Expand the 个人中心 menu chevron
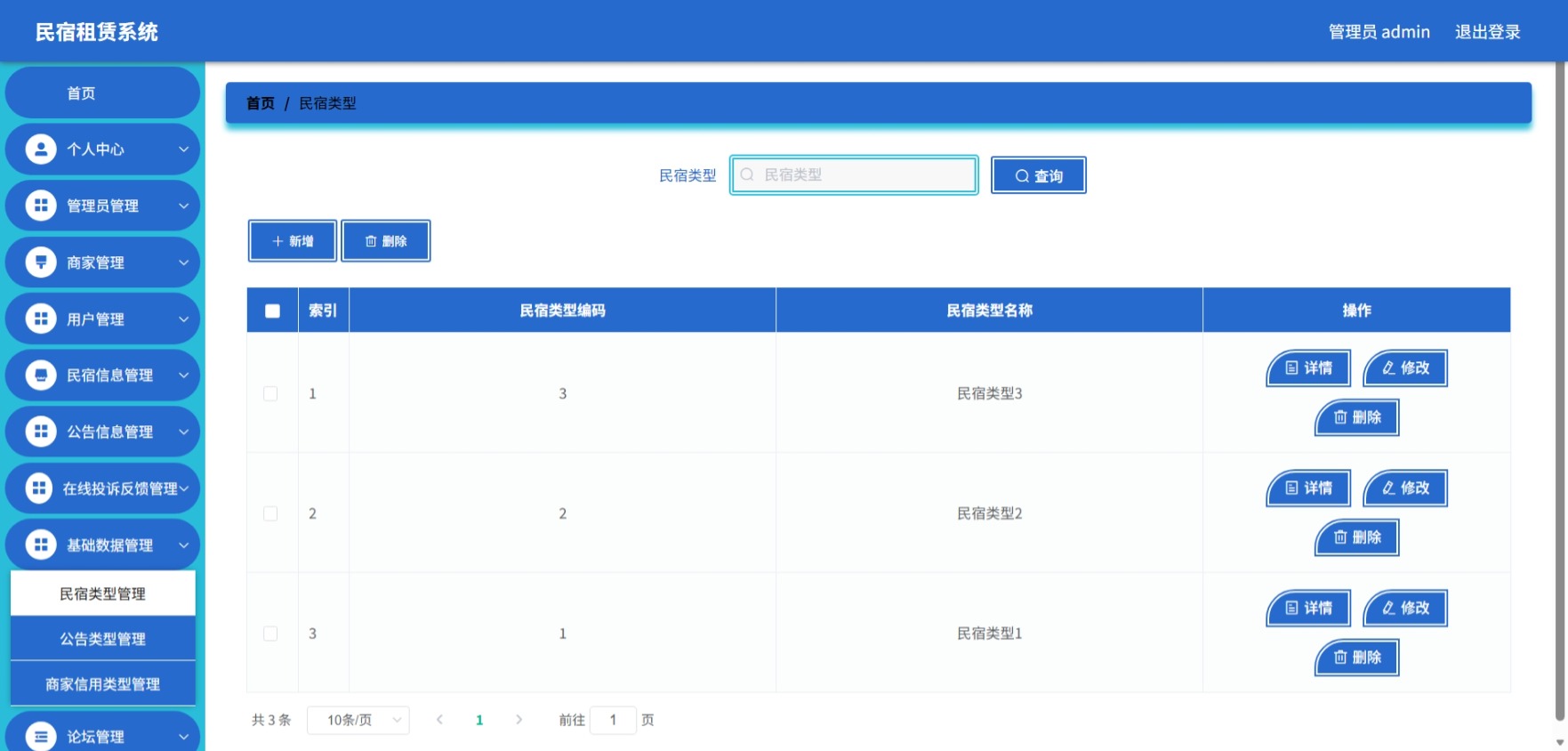 click(183, 149)
